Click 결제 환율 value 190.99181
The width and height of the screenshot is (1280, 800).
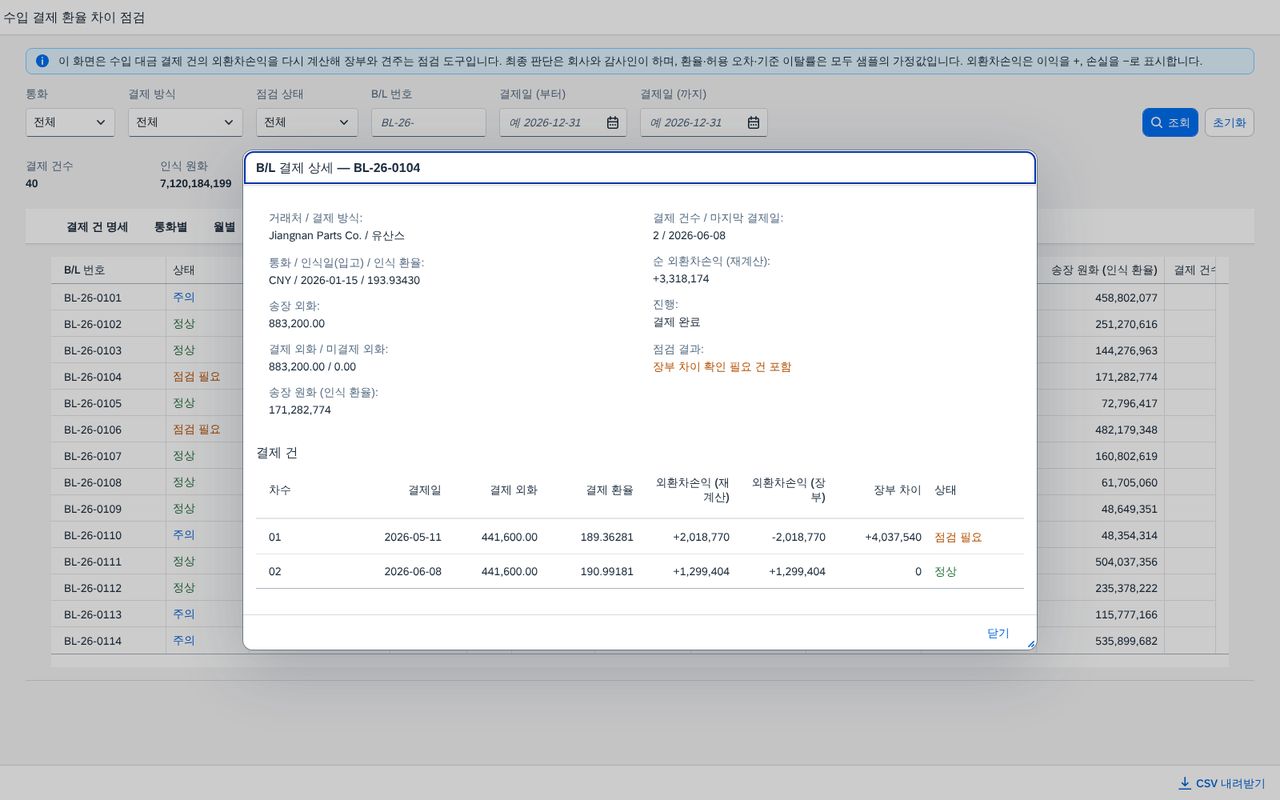tap(607, 572)
